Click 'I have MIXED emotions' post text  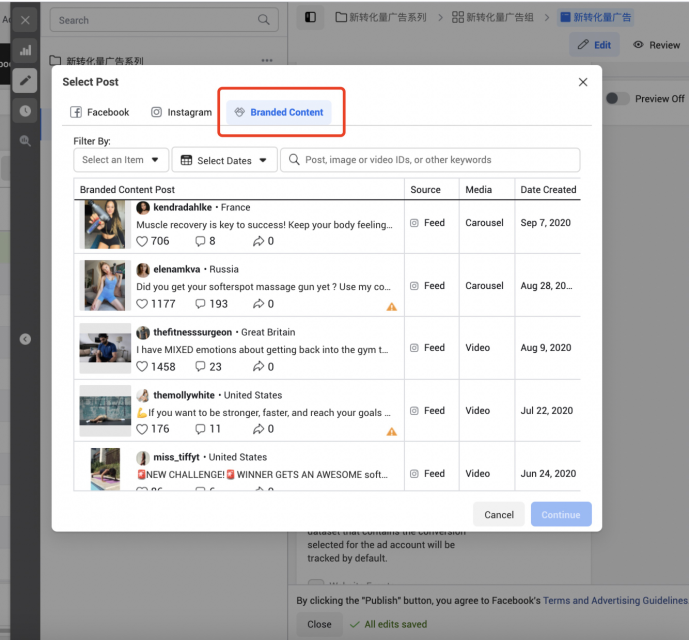262,349
